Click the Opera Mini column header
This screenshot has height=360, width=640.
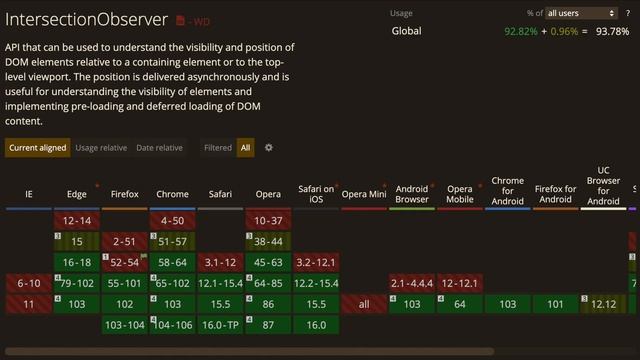pos(364,194)
